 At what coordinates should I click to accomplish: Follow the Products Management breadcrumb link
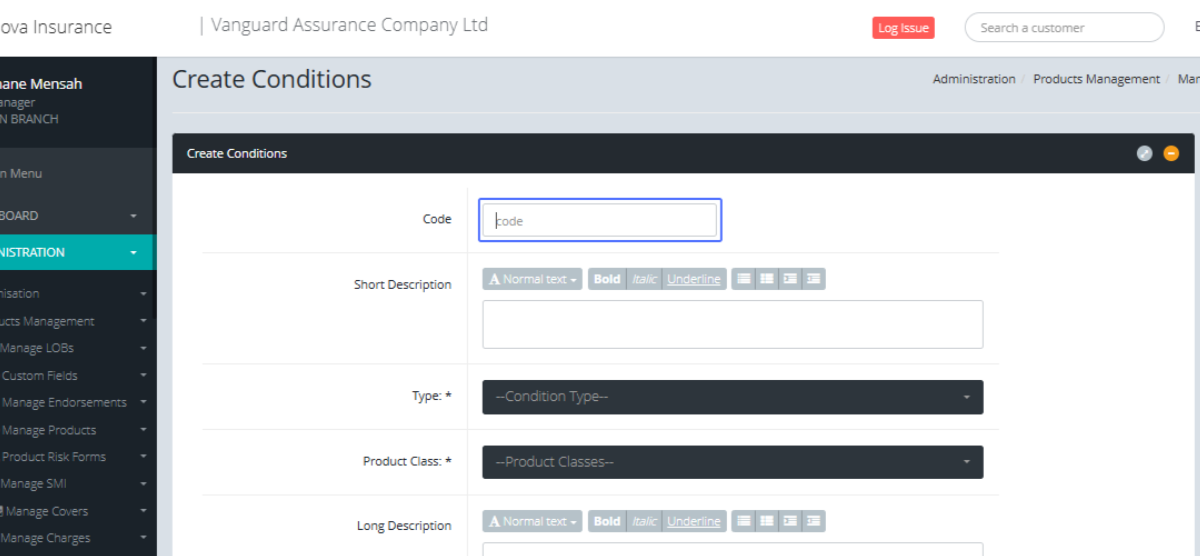pos(1096,79)
